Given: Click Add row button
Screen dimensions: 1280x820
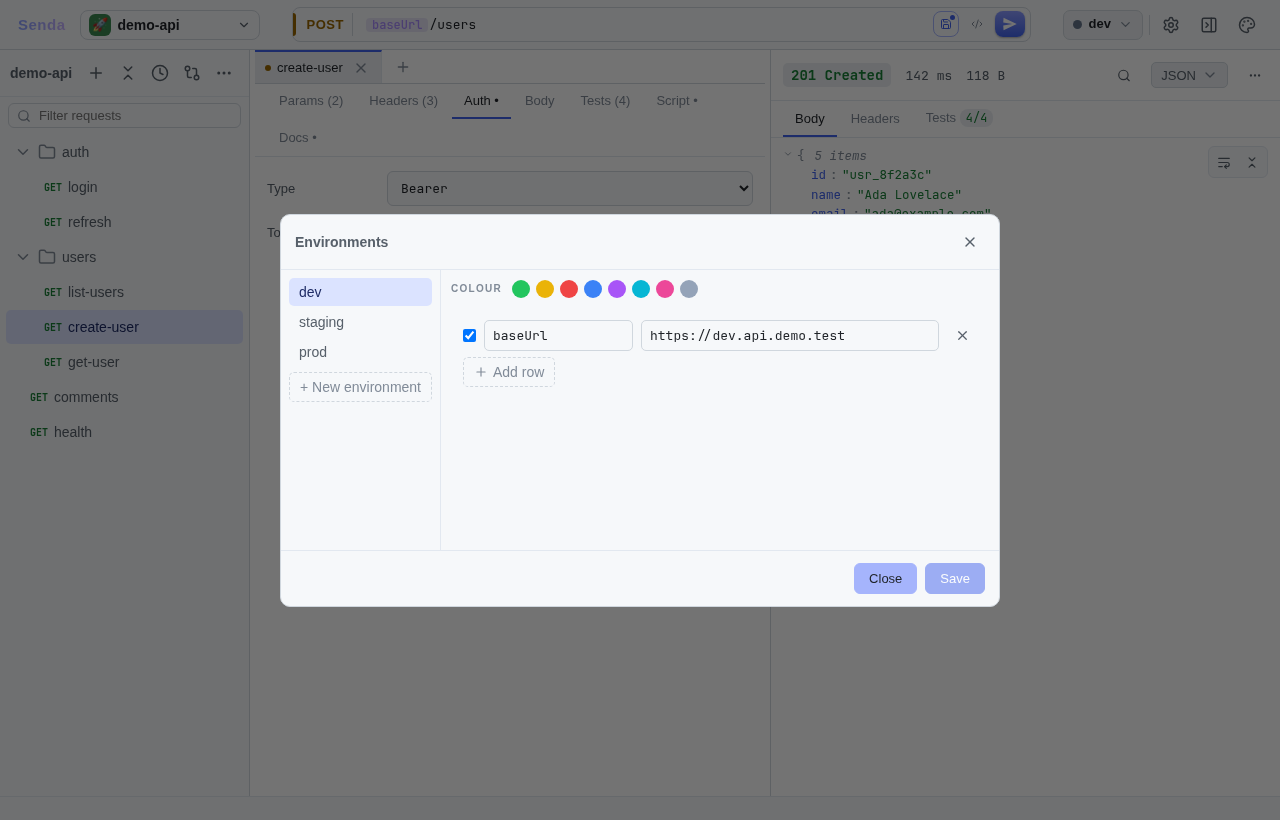Looking at the screenshot, I should point(509,372).
